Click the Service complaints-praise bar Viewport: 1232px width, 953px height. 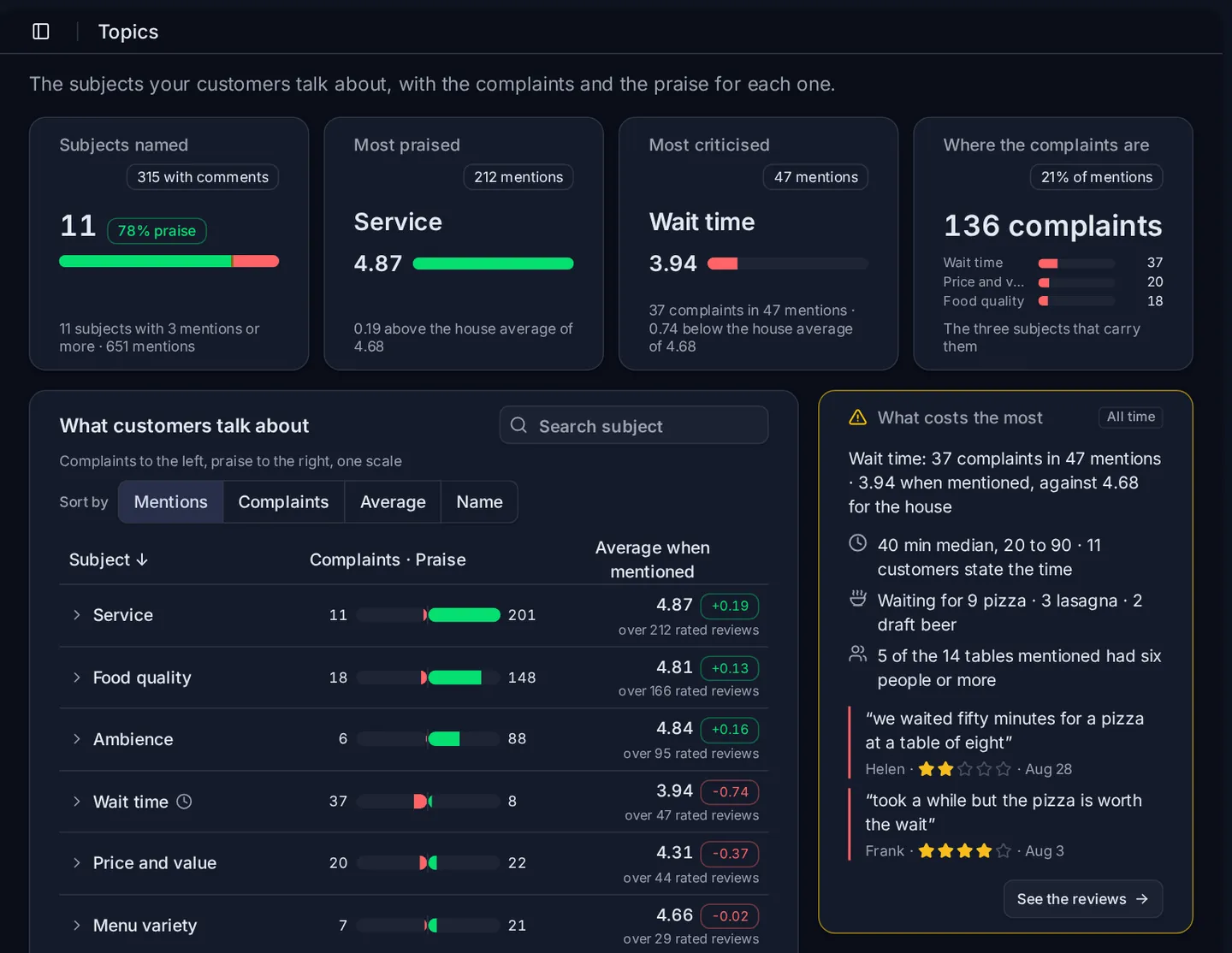428,615
